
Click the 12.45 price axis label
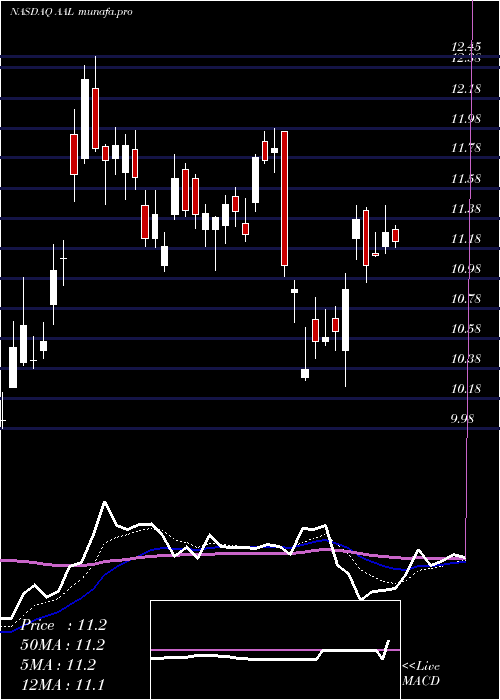466,46
